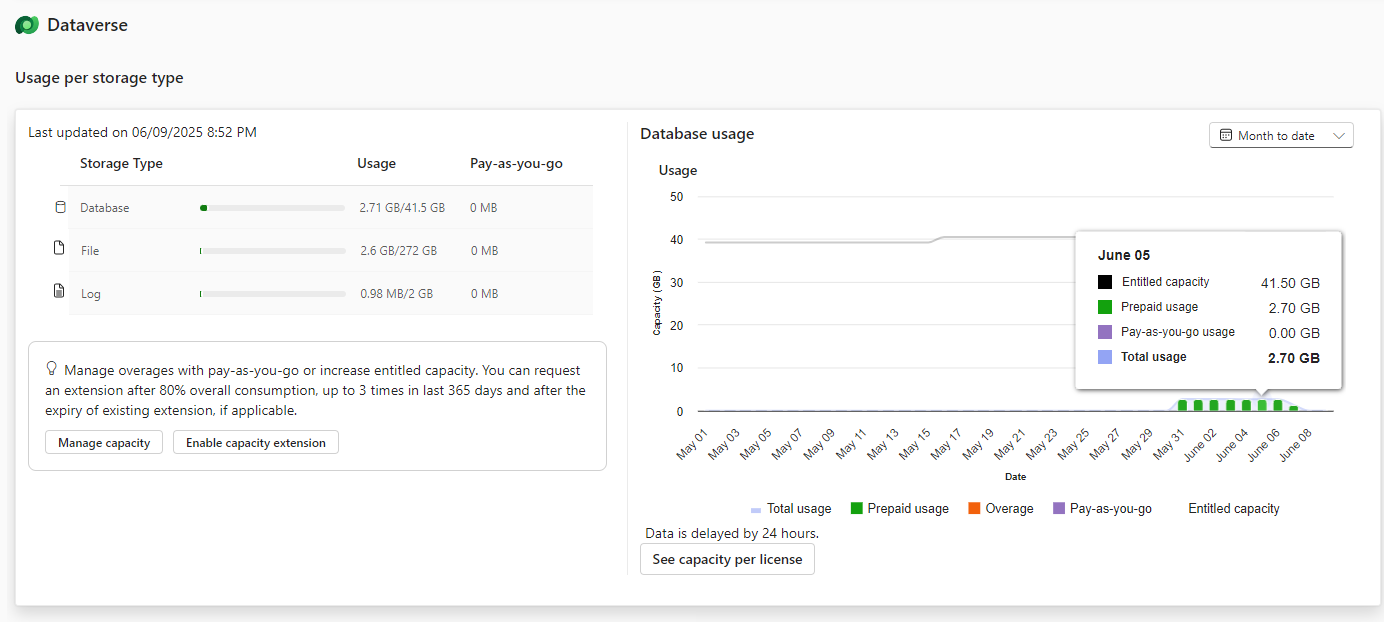The height and width of the screenshot is (622, 1384).
Task: Click the Last updated timestamp text
Action: 142,132
